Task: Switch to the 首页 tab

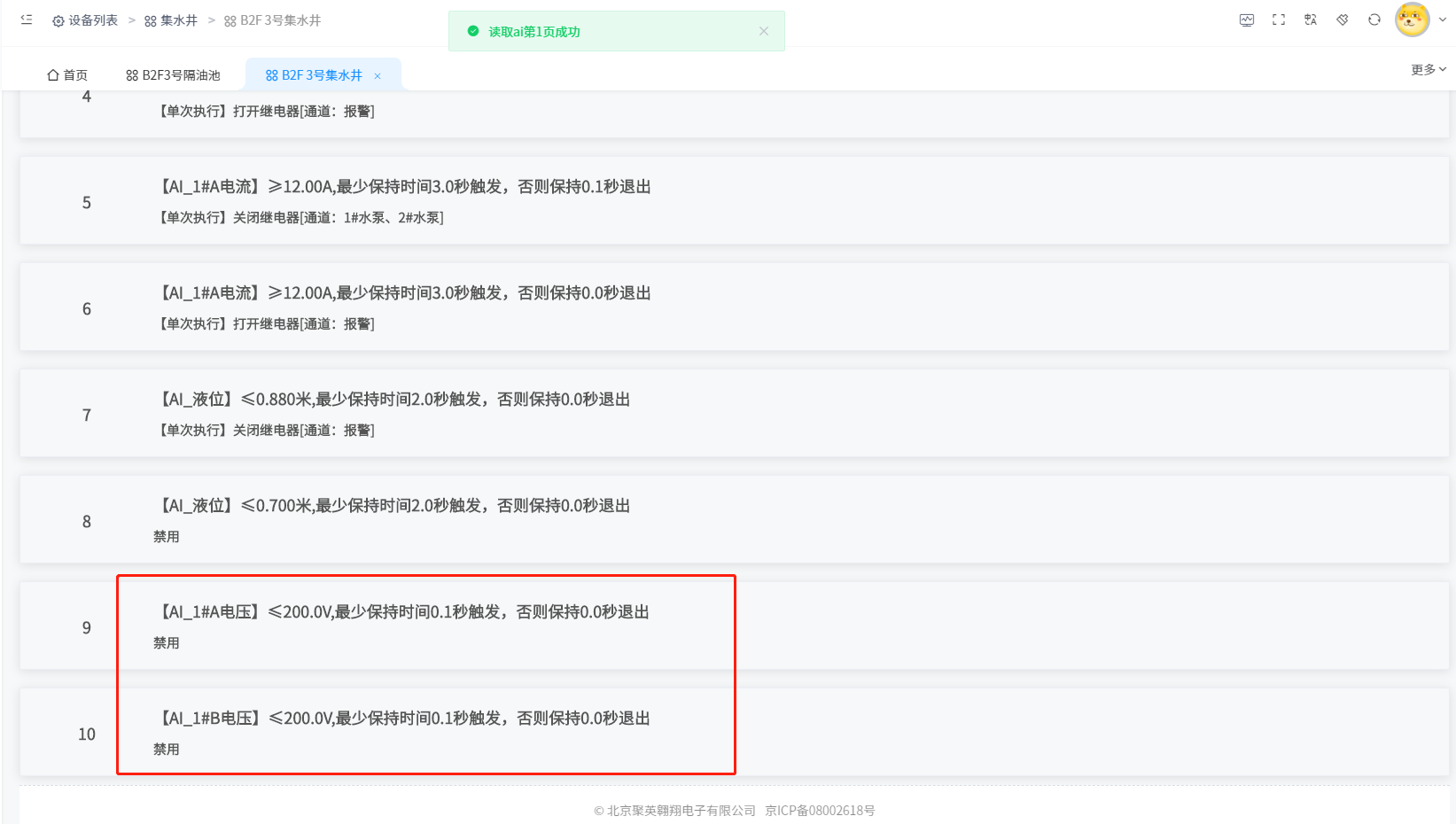Action: tap(67, 75)
